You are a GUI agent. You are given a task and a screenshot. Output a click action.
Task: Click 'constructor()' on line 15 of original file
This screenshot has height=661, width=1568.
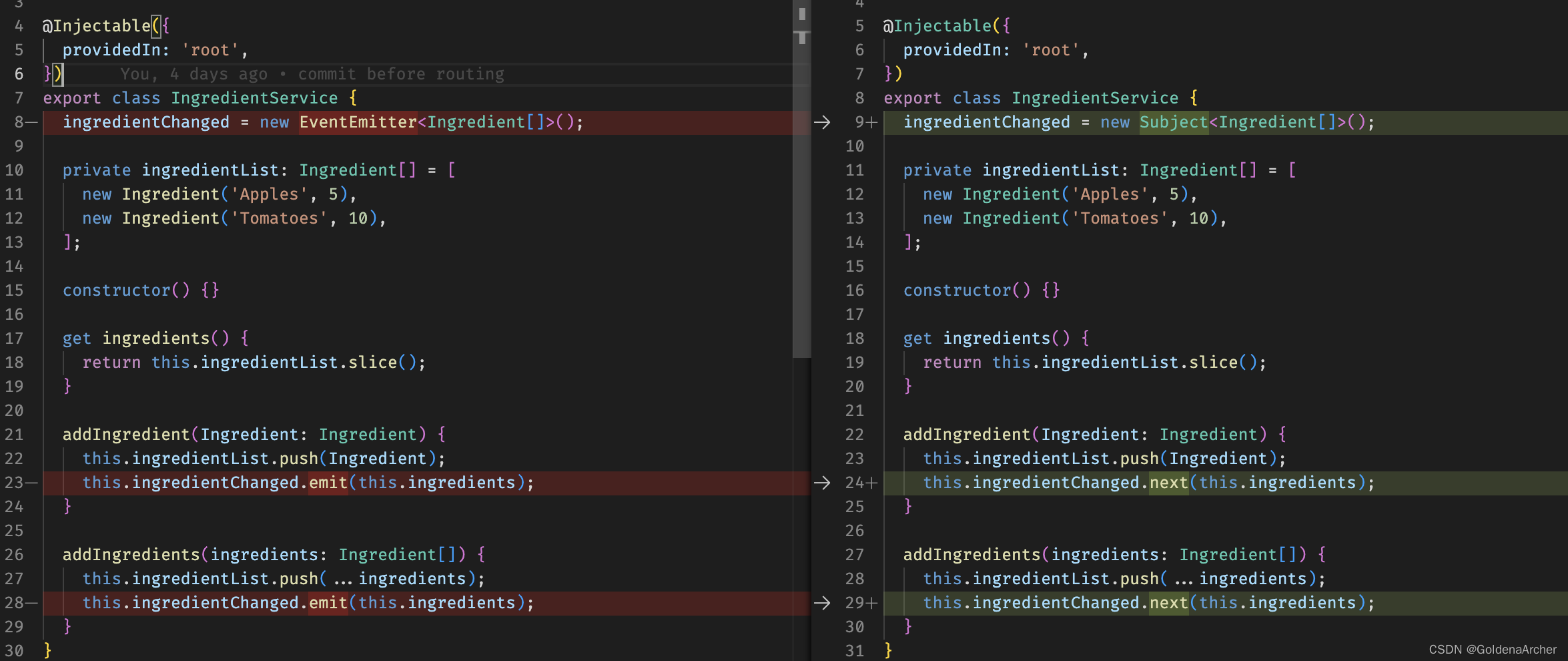pyautogui.click(x=127, y=290)
